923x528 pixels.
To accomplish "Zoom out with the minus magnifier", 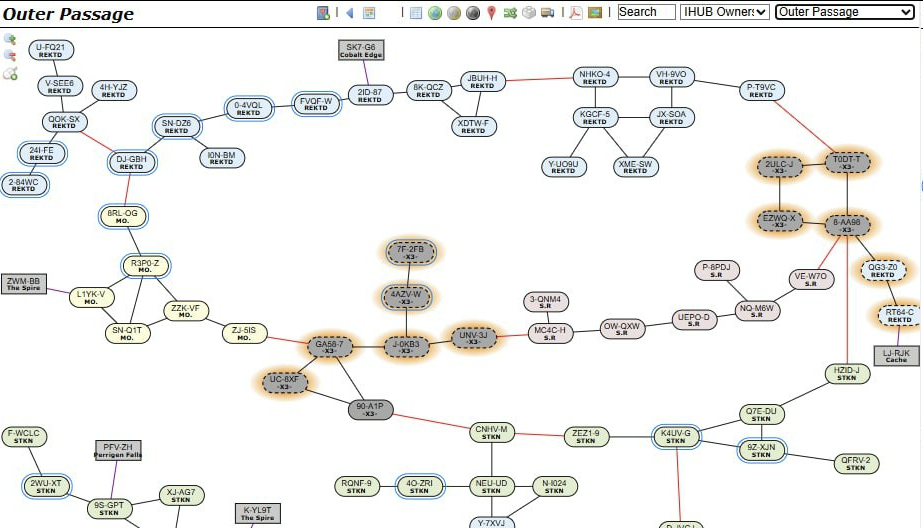I will [10, 56].
